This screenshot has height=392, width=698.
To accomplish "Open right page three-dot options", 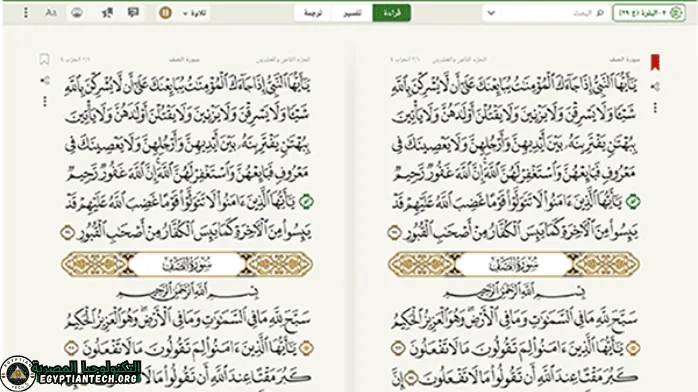I will click(655, 108).
